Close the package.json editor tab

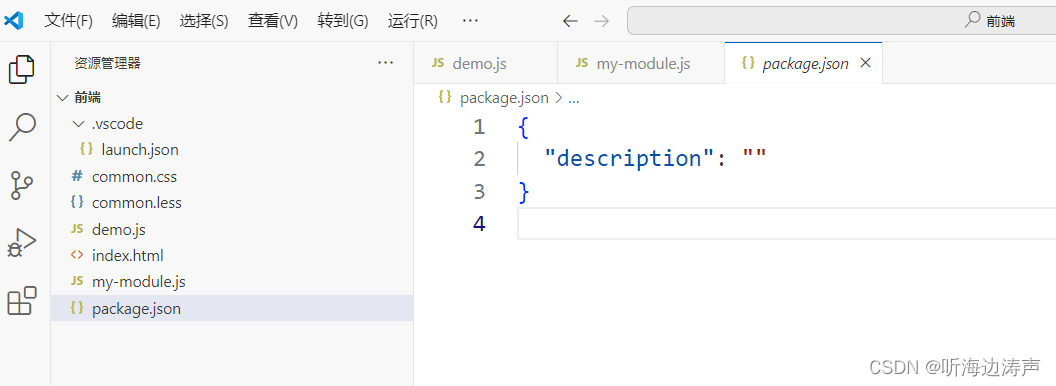(867, 63)
